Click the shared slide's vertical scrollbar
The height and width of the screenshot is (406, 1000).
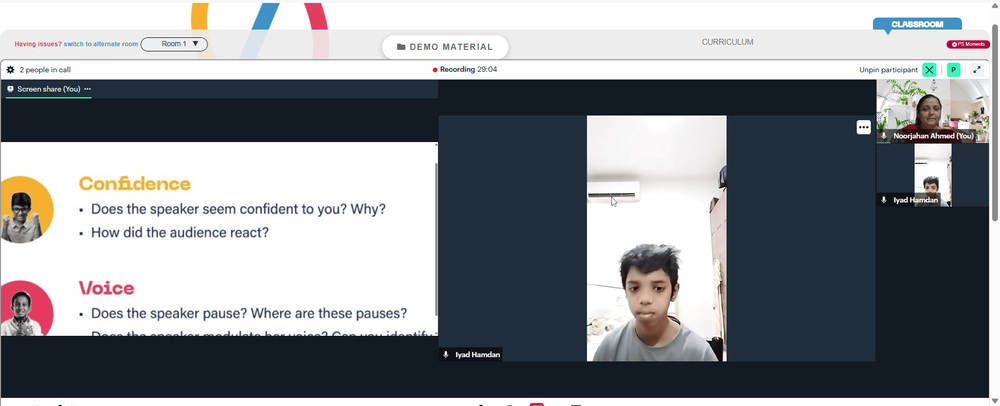click(436, 238)
